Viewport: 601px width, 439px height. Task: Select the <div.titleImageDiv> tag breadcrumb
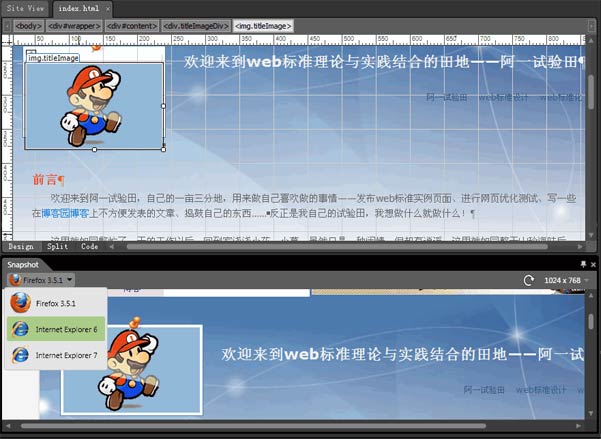click(196, 26)
